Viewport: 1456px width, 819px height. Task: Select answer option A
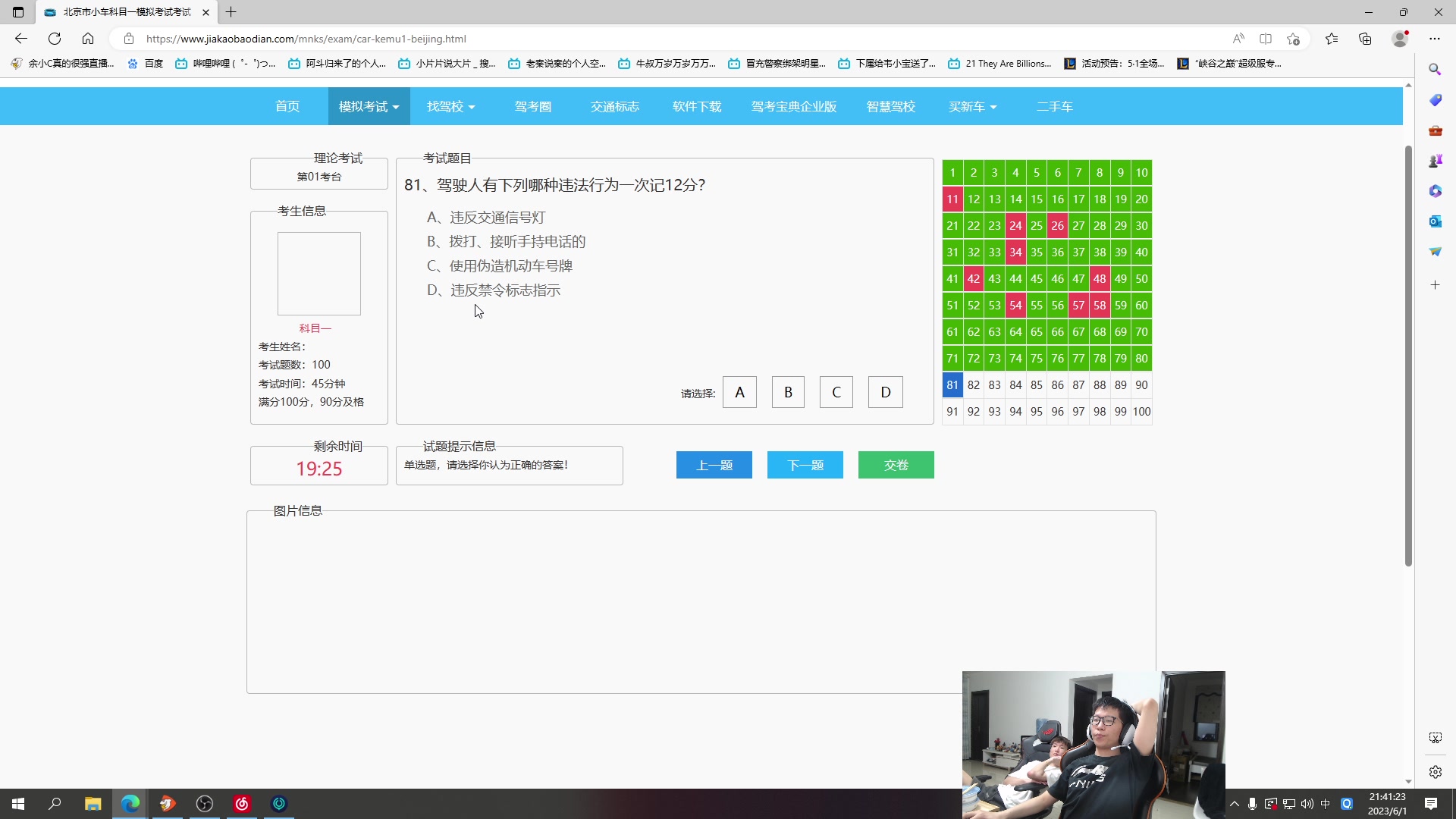coord(739,391)
